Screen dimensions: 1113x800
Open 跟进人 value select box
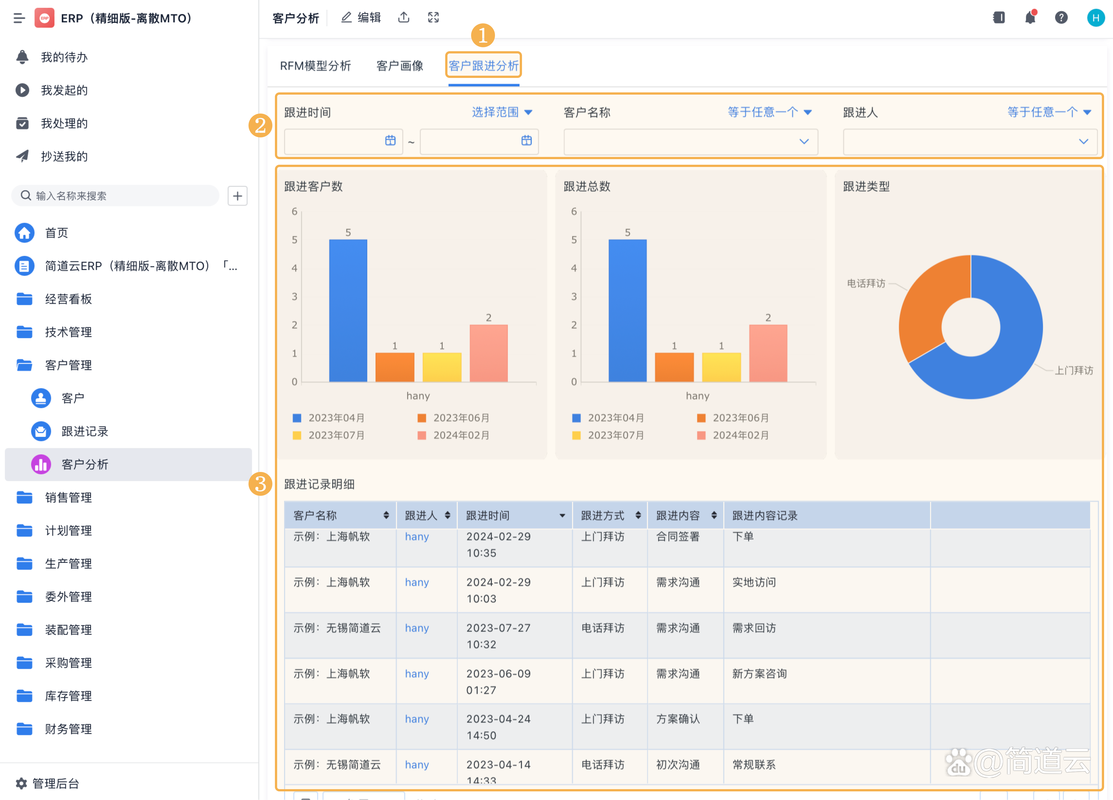coord(970,141)
